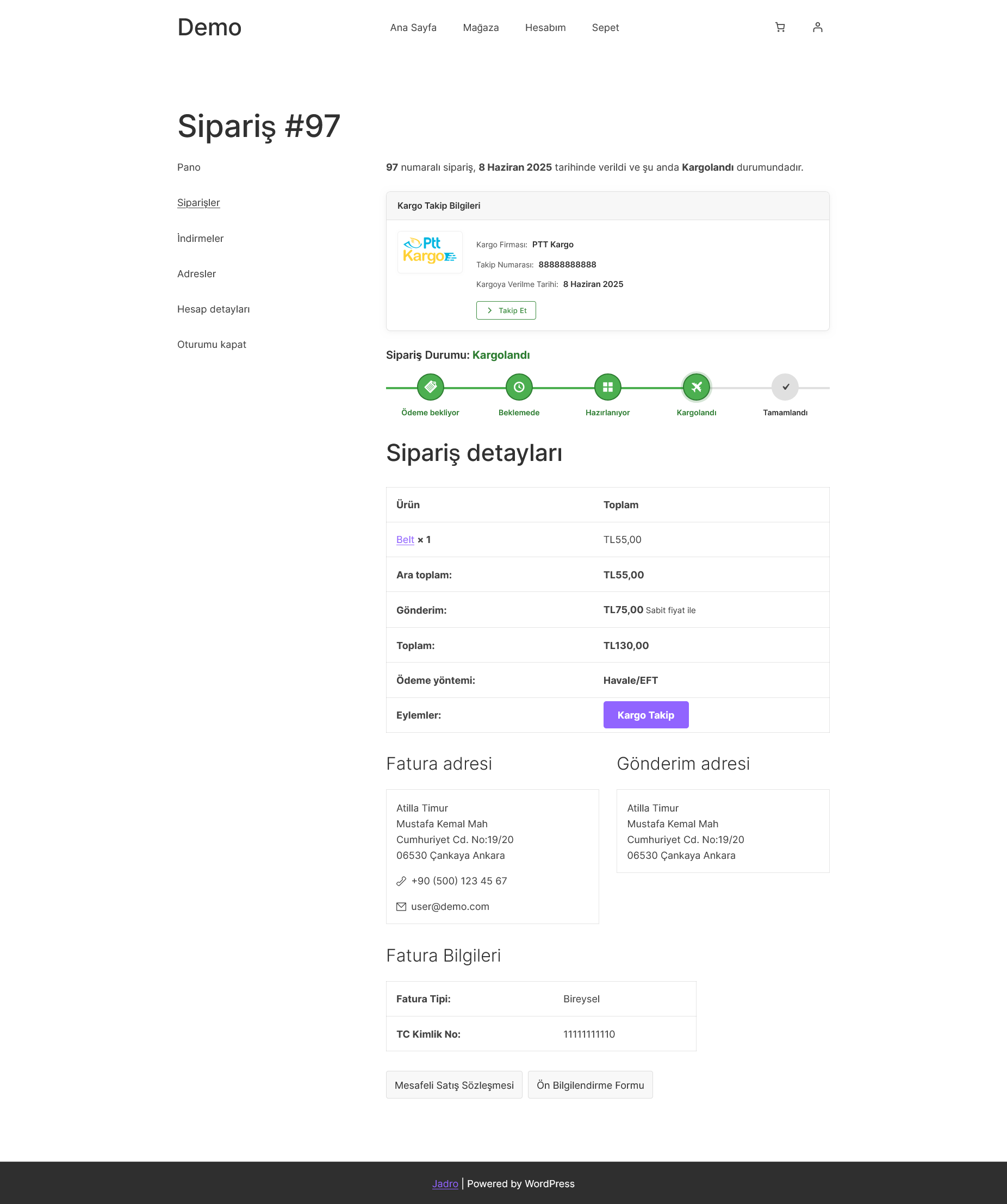Viewport: 1007px width, 1204px height.
Task: Select Adresler in the account sidebar
Action: [197, 274]
